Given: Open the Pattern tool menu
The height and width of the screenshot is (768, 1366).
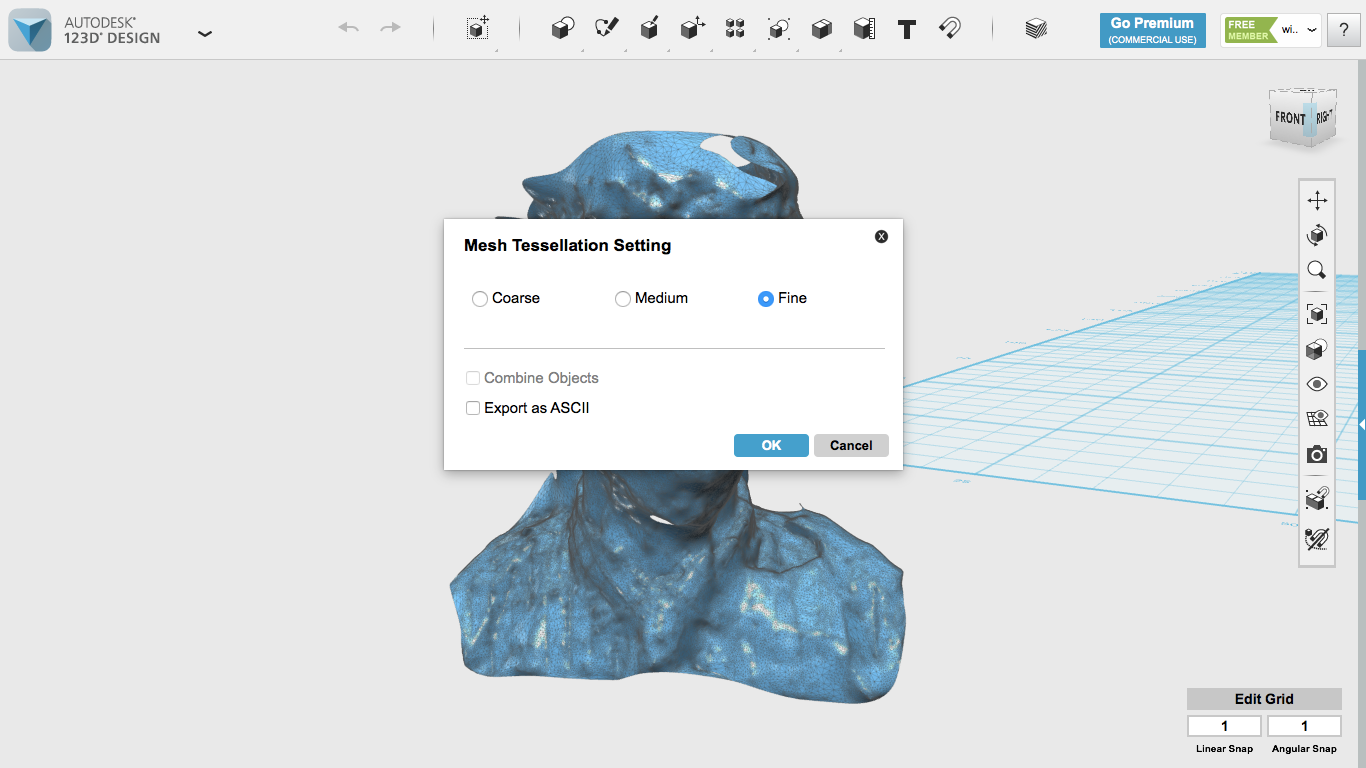Looking at the screenshot, I should (735, 28).
